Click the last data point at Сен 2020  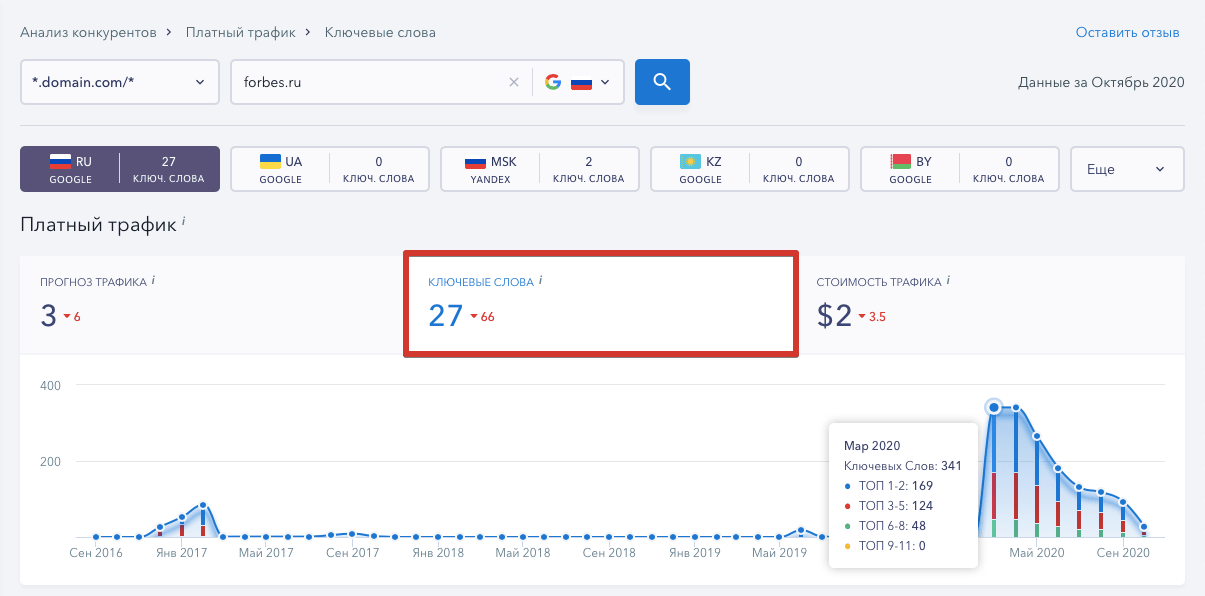pyautogui.click(x=1144, y=527)
